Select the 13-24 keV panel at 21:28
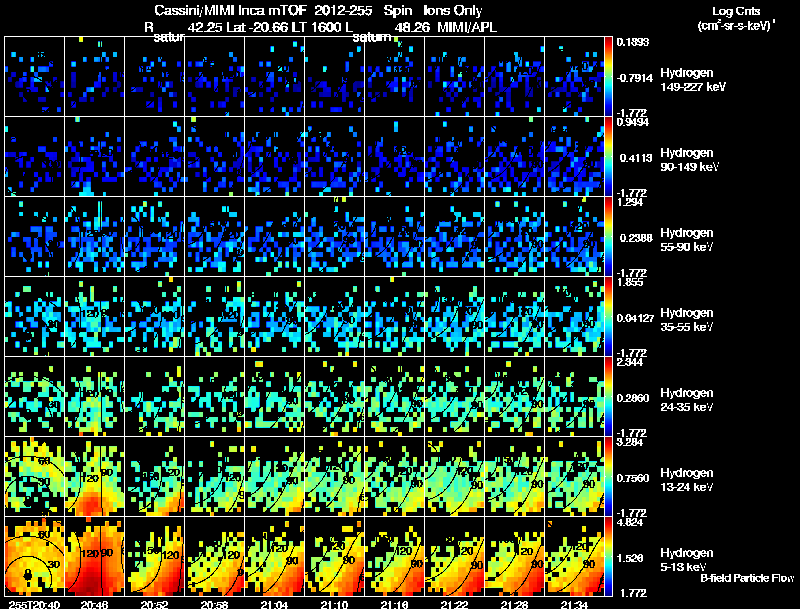 514,476
